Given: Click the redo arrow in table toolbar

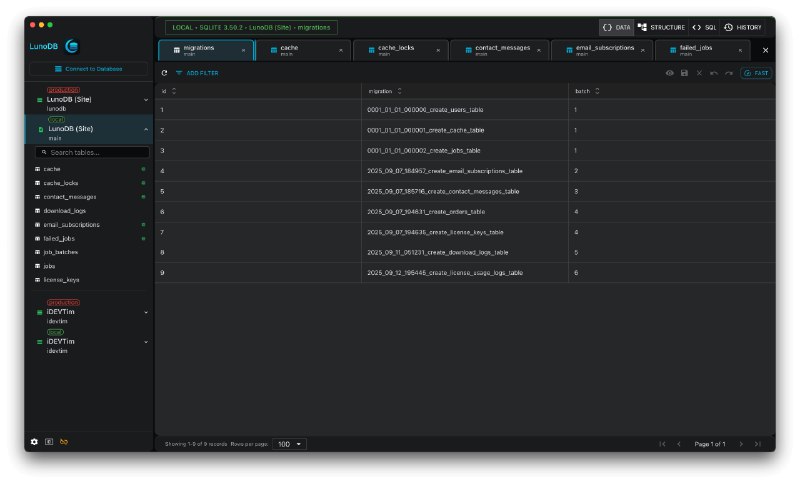Looking at the screenshot, I should 729,73.
